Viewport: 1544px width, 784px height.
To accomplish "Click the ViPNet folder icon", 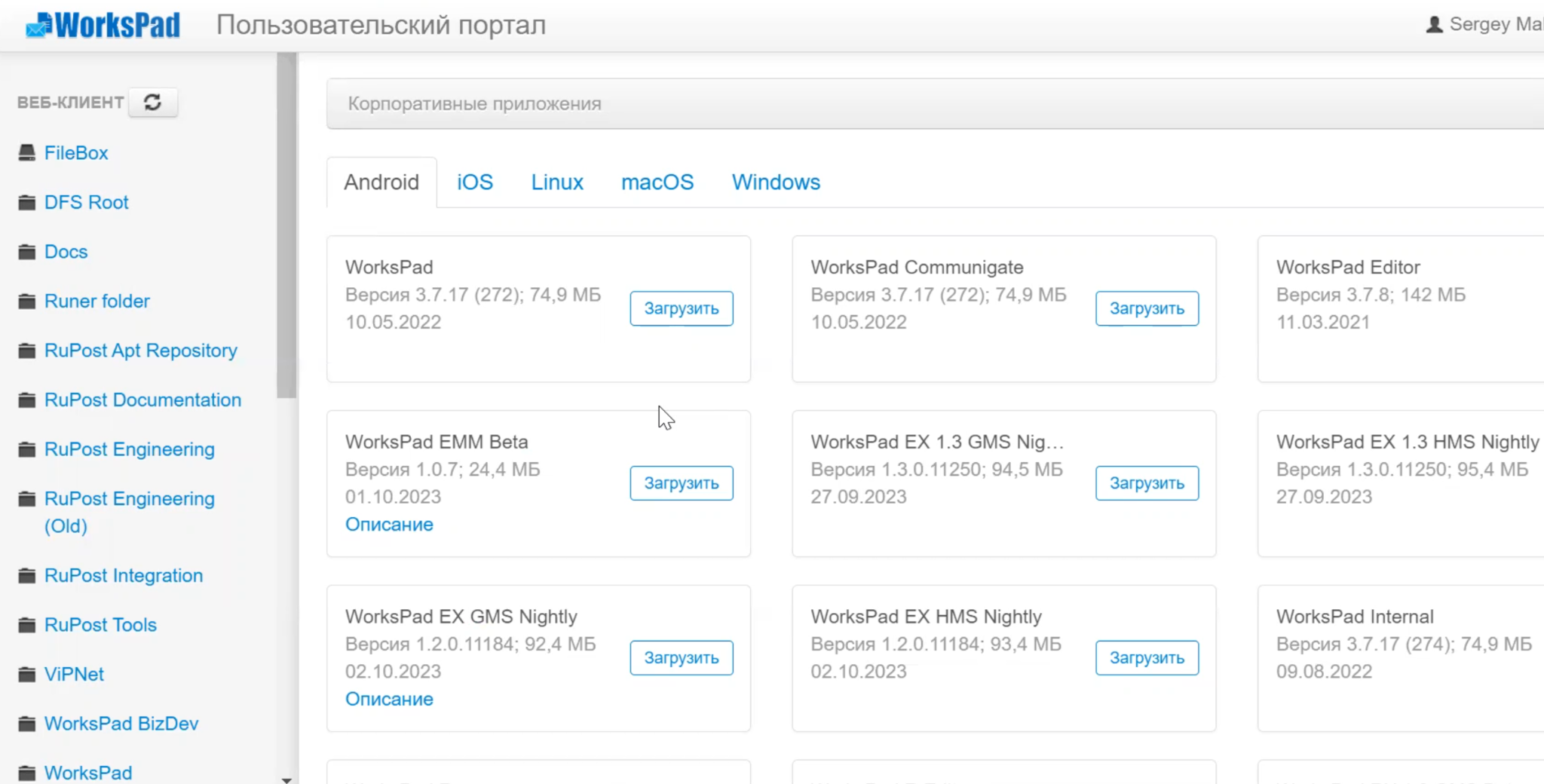I will [x=27, y=675].
